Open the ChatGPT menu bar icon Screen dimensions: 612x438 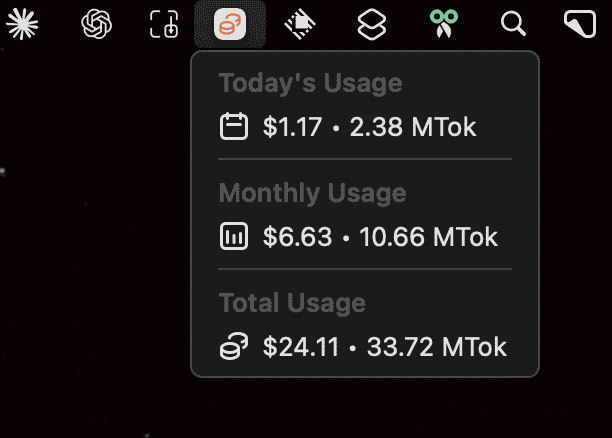coord(96,24)
